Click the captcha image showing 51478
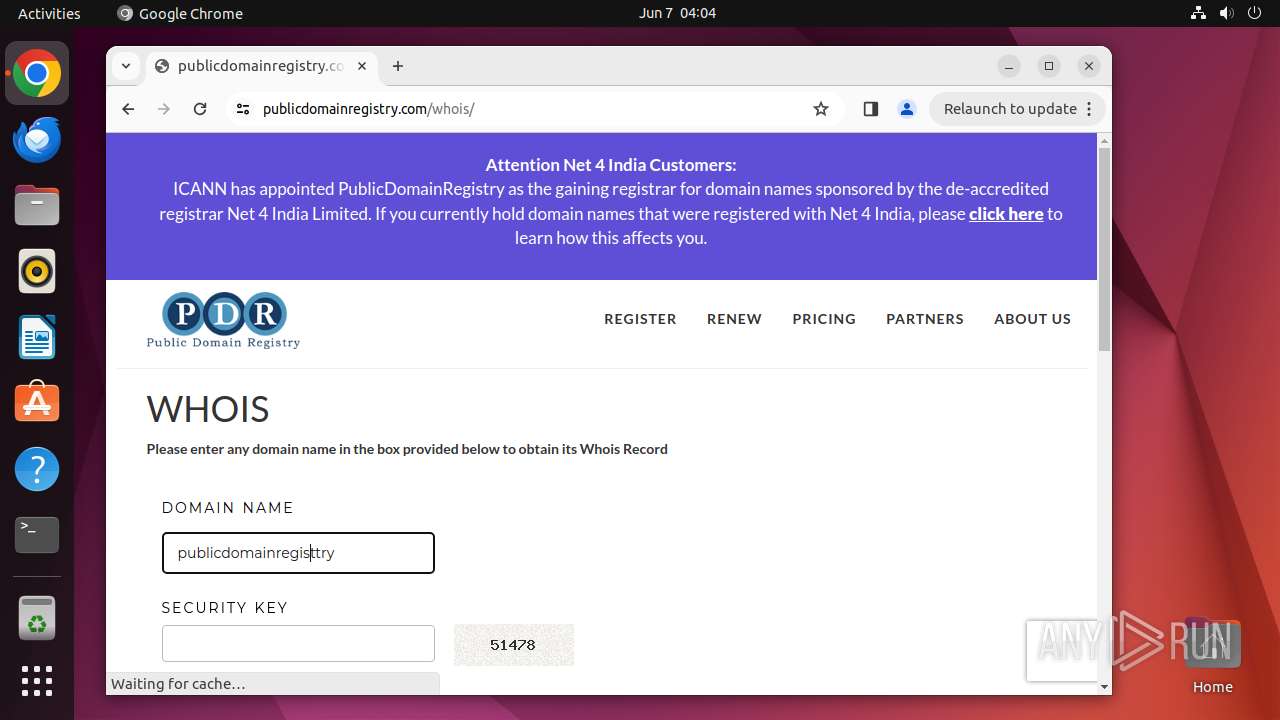1280x720 pixels. pos(514,645)
